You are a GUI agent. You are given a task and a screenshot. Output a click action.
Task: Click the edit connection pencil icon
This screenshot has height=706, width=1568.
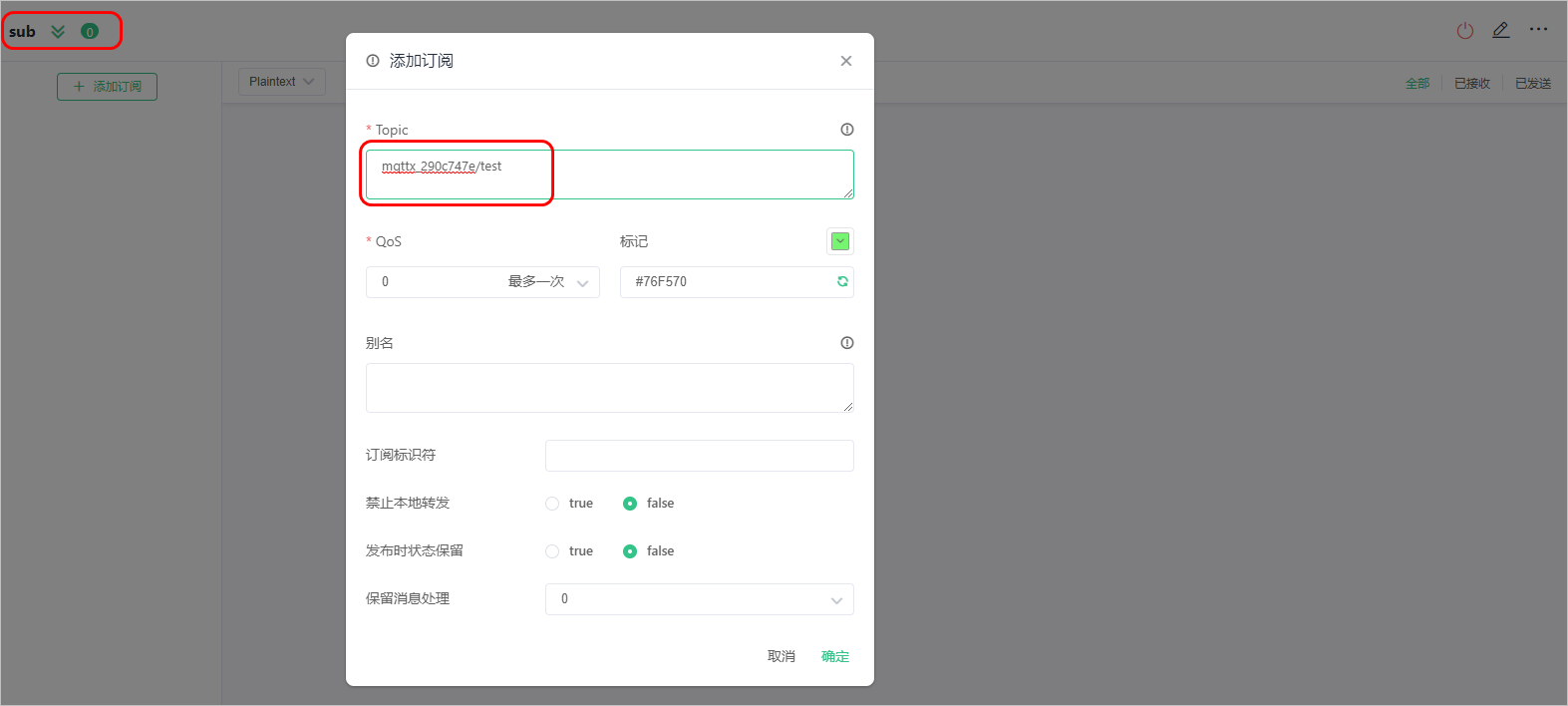[1501, 30]
